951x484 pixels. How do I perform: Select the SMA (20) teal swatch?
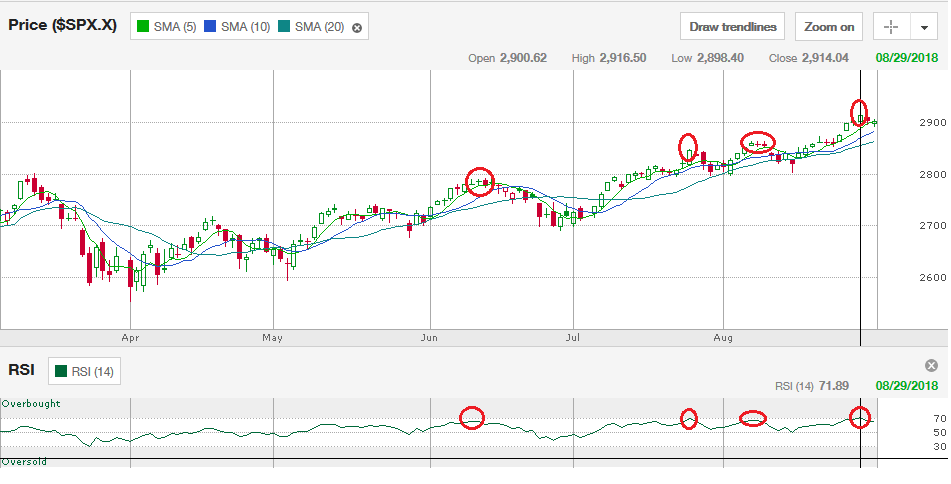[x=284, y=27]
